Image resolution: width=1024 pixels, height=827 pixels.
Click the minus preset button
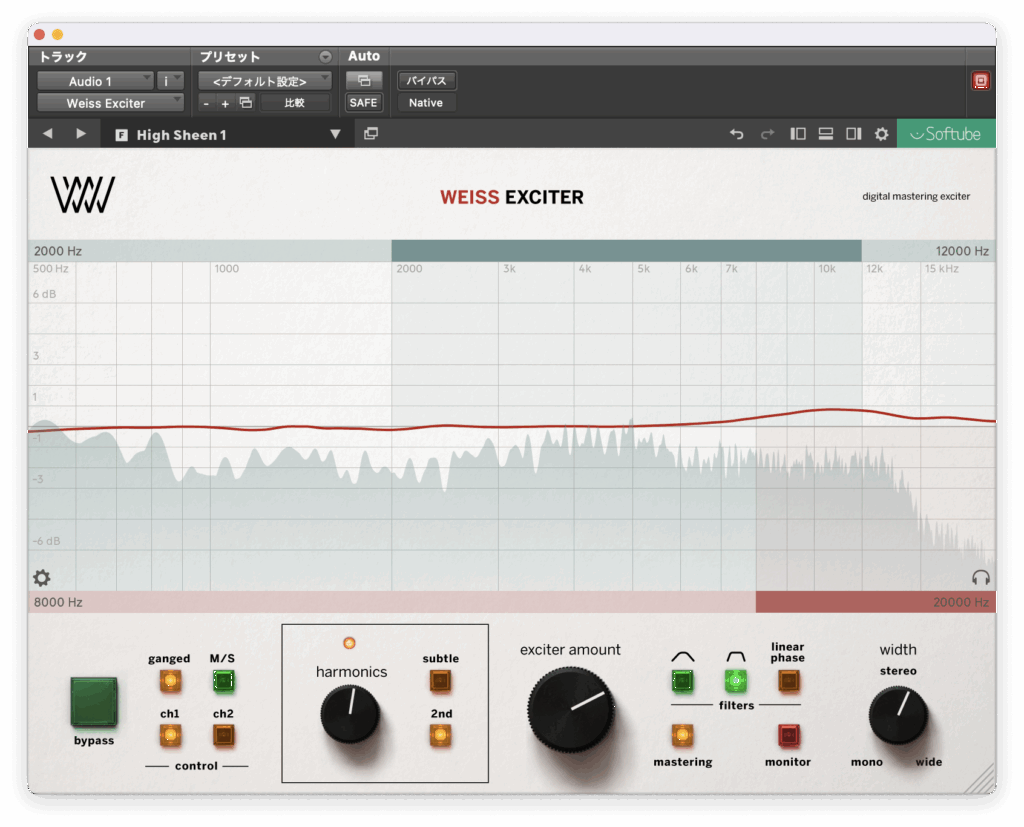coord(206,103)
